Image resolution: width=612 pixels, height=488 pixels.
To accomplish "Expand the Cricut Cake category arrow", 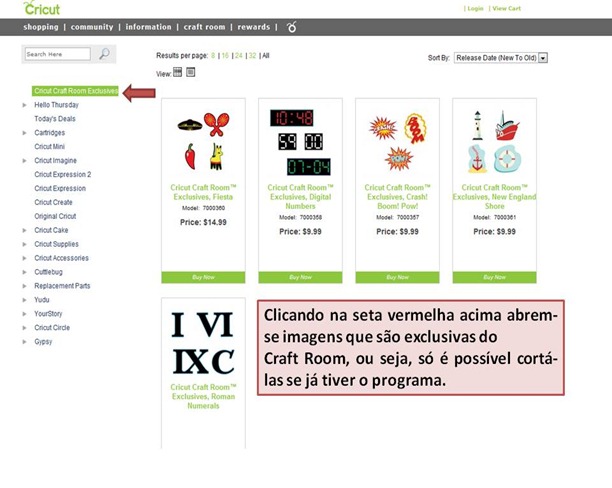I will 24,230.
